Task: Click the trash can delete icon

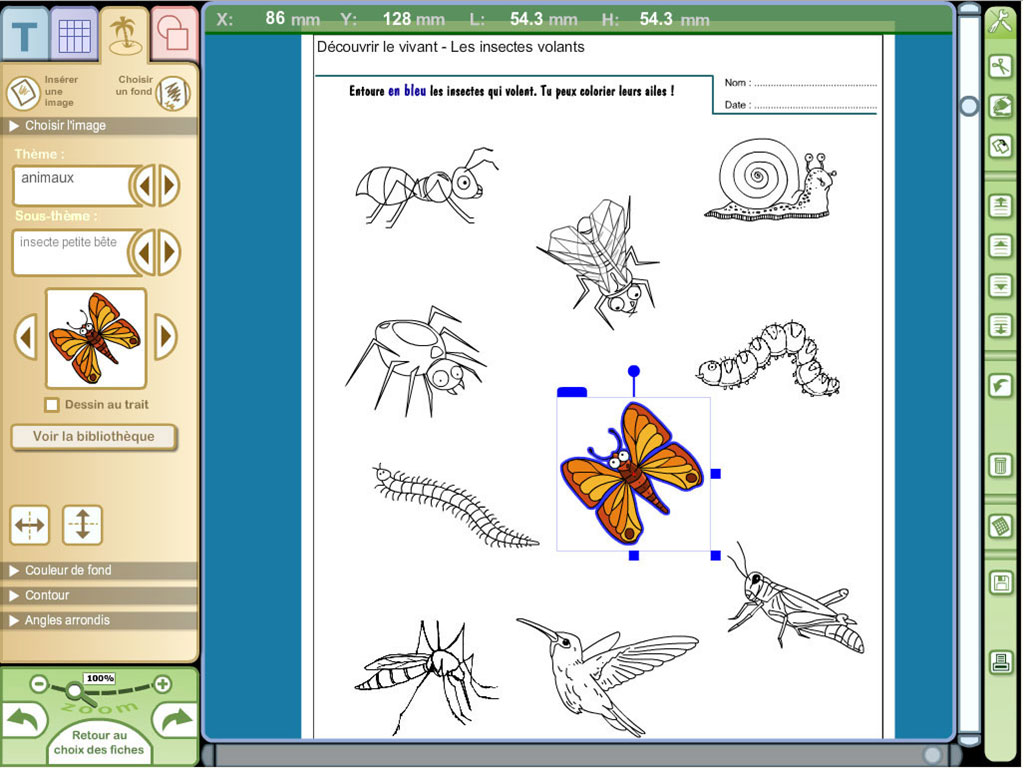Action: [x=1000, y=465]
